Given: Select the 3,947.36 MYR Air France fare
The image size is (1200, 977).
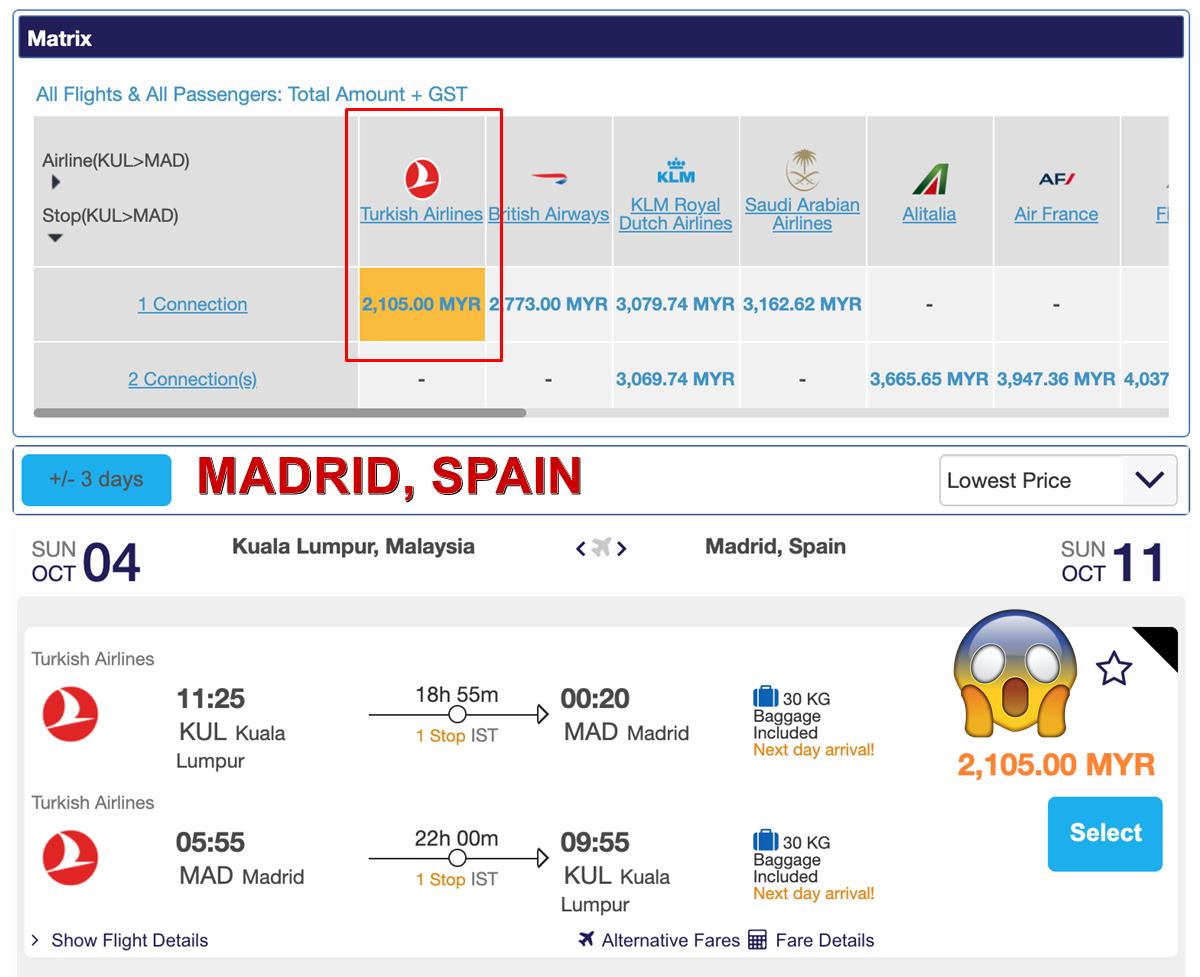Looking at the screenshot, I should coord(1056,379).
